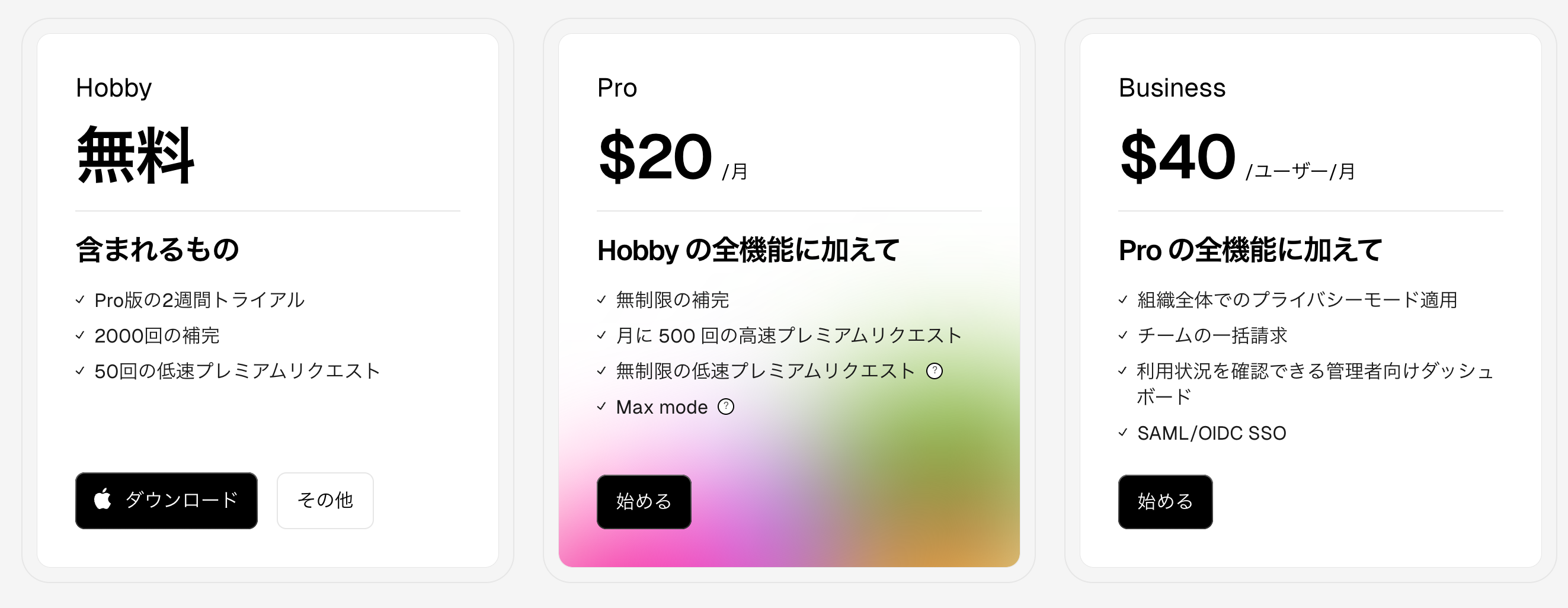Click checkmark beside 2000回の補完
1568x608 pixels.
[x=80, y=335]
